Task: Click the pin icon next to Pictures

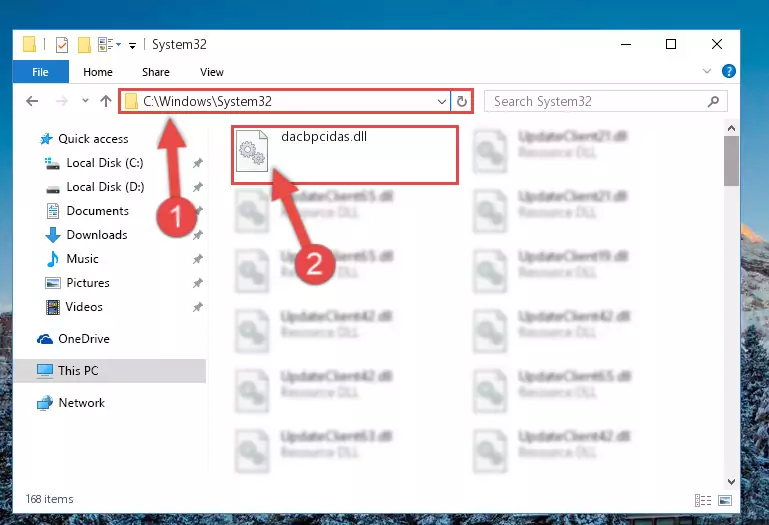Action: click(198, 283)
